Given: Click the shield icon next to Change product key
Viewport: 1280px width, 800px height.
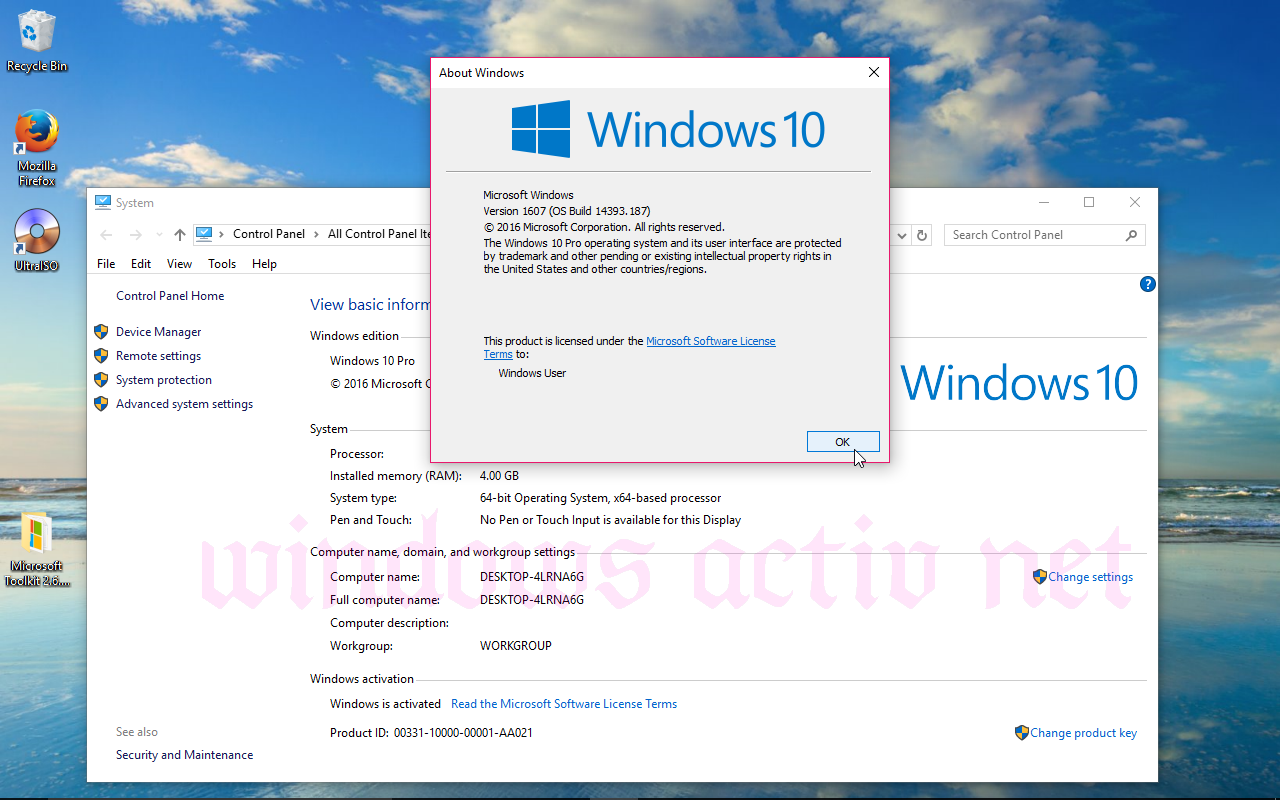Looking at the screenshot, I should point(1021,732).
